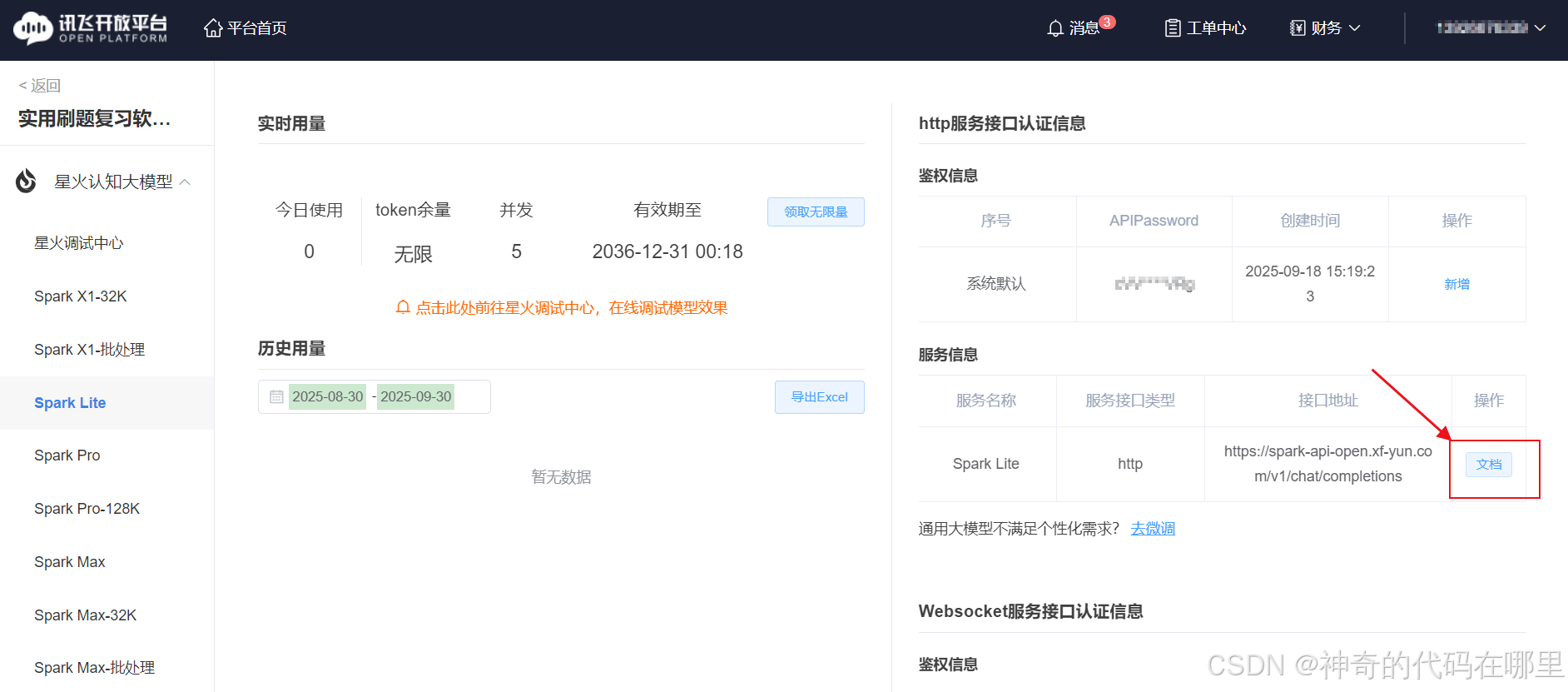Image resolution: width=1568 pixels, height=692 pixels.
Task: Click the app title 实用刷题复习软…
Action: pyautogui.click(x=94, y=119)
